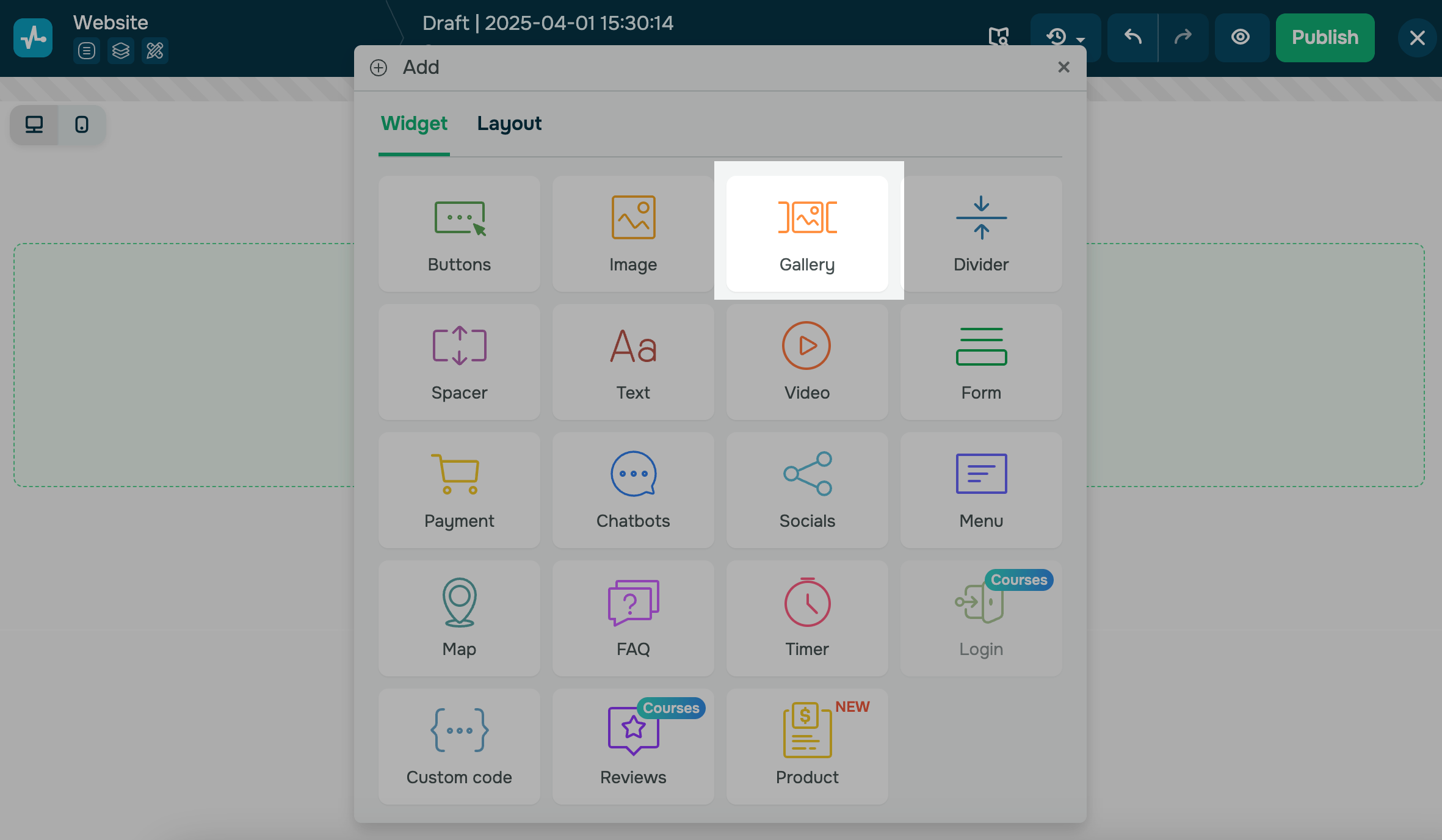Add a Buttons widget
This screenshot has width=1442, height=840.
459,233
